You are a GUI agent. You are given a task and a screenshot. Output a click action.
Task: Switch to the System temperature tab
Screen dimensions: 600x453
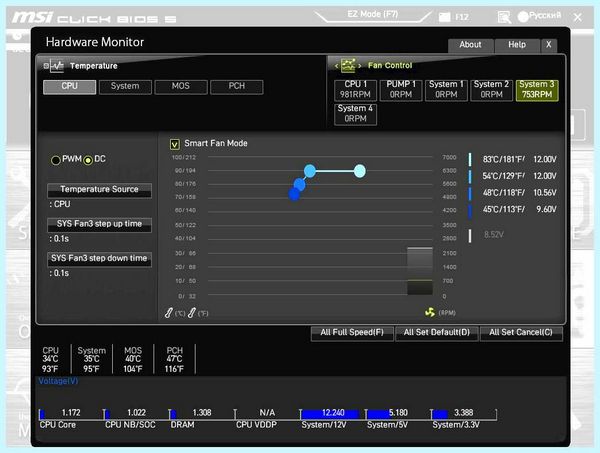point(125,86)
